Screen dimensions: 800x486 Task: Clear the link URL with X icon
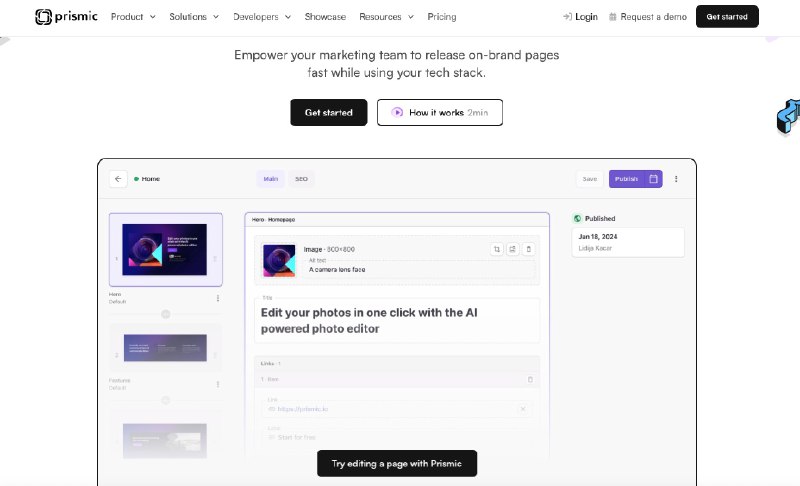[523, 409]
